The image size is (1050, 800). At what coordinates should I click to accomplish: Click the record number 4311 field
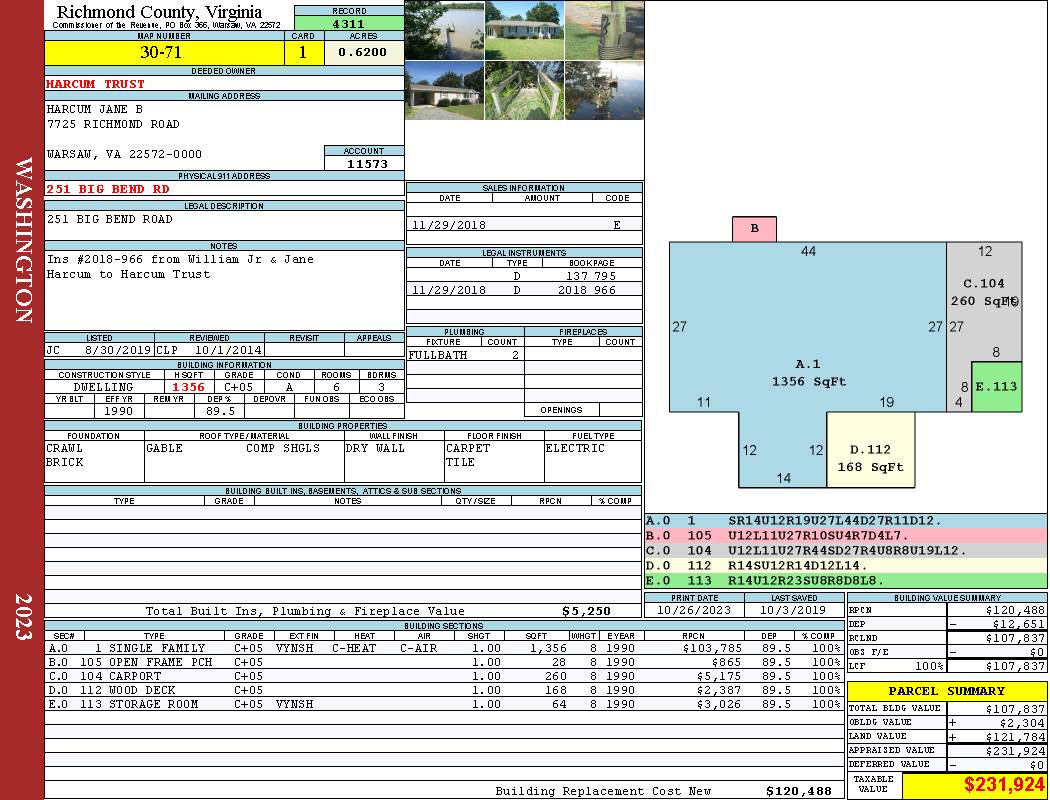(349, 24)
